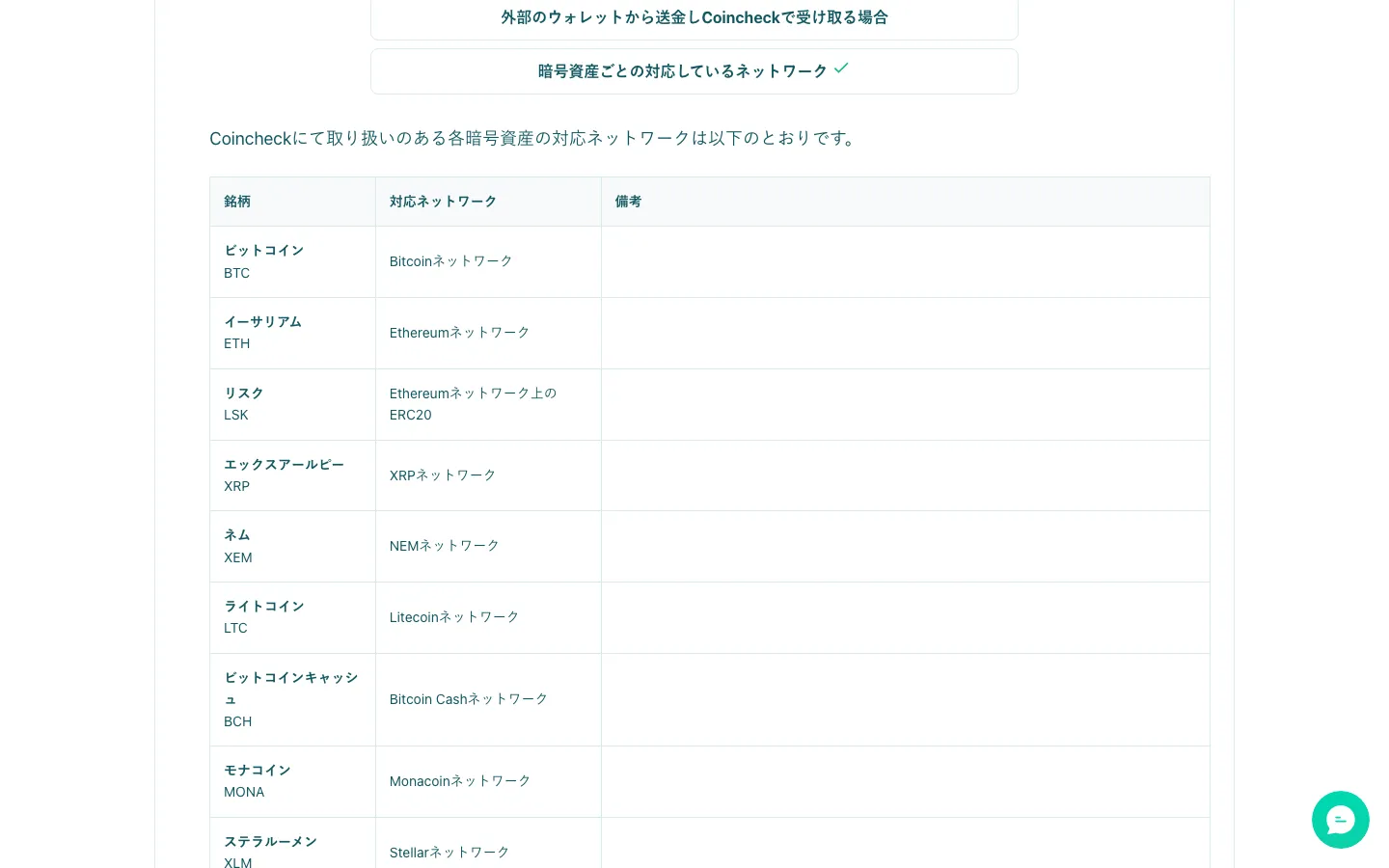
Task: Click the Litecoinネットワーク cell
Action: tap(488, 617)
